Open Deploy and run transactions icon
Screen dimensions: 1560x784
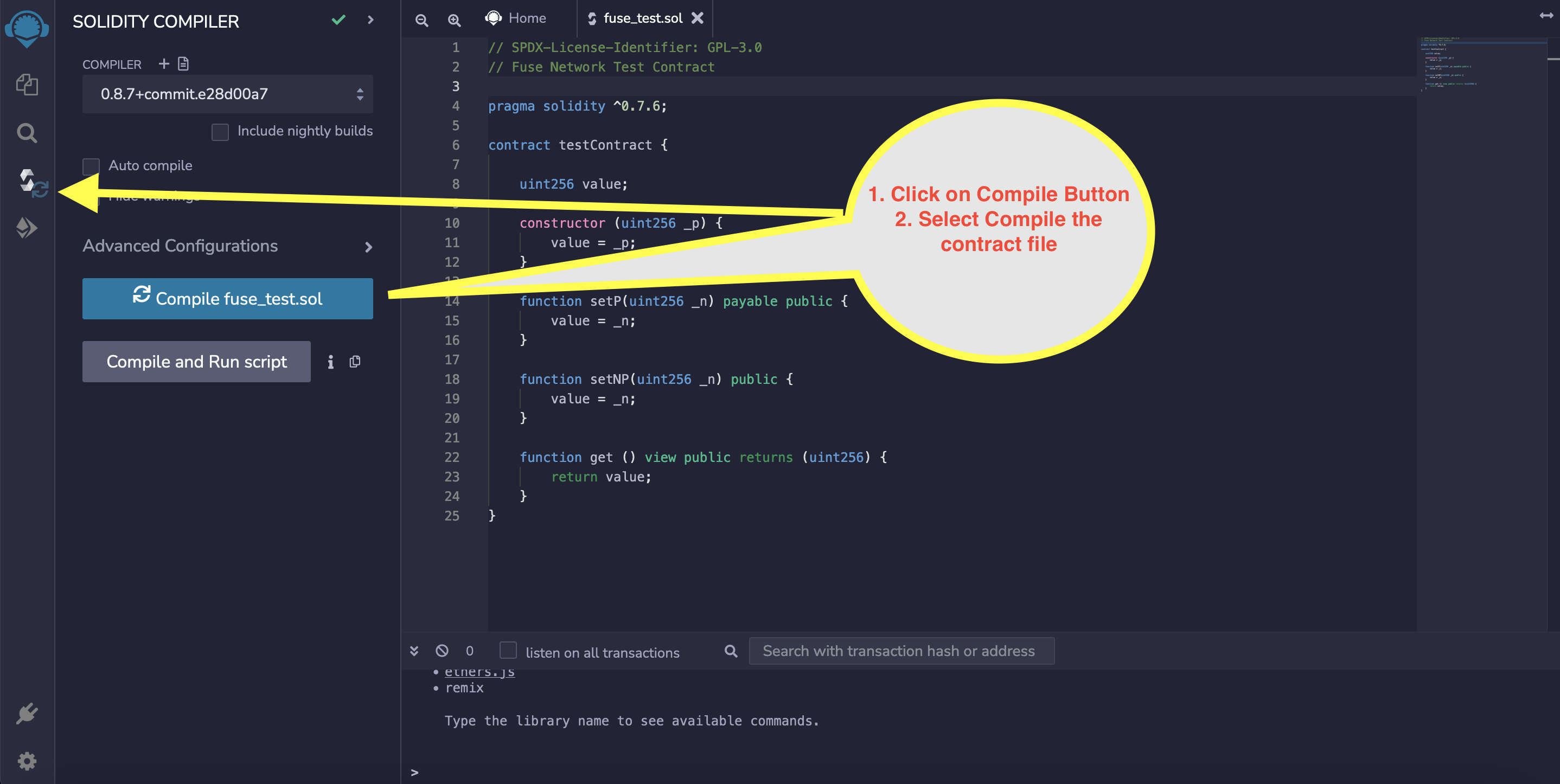pos(27,228)
